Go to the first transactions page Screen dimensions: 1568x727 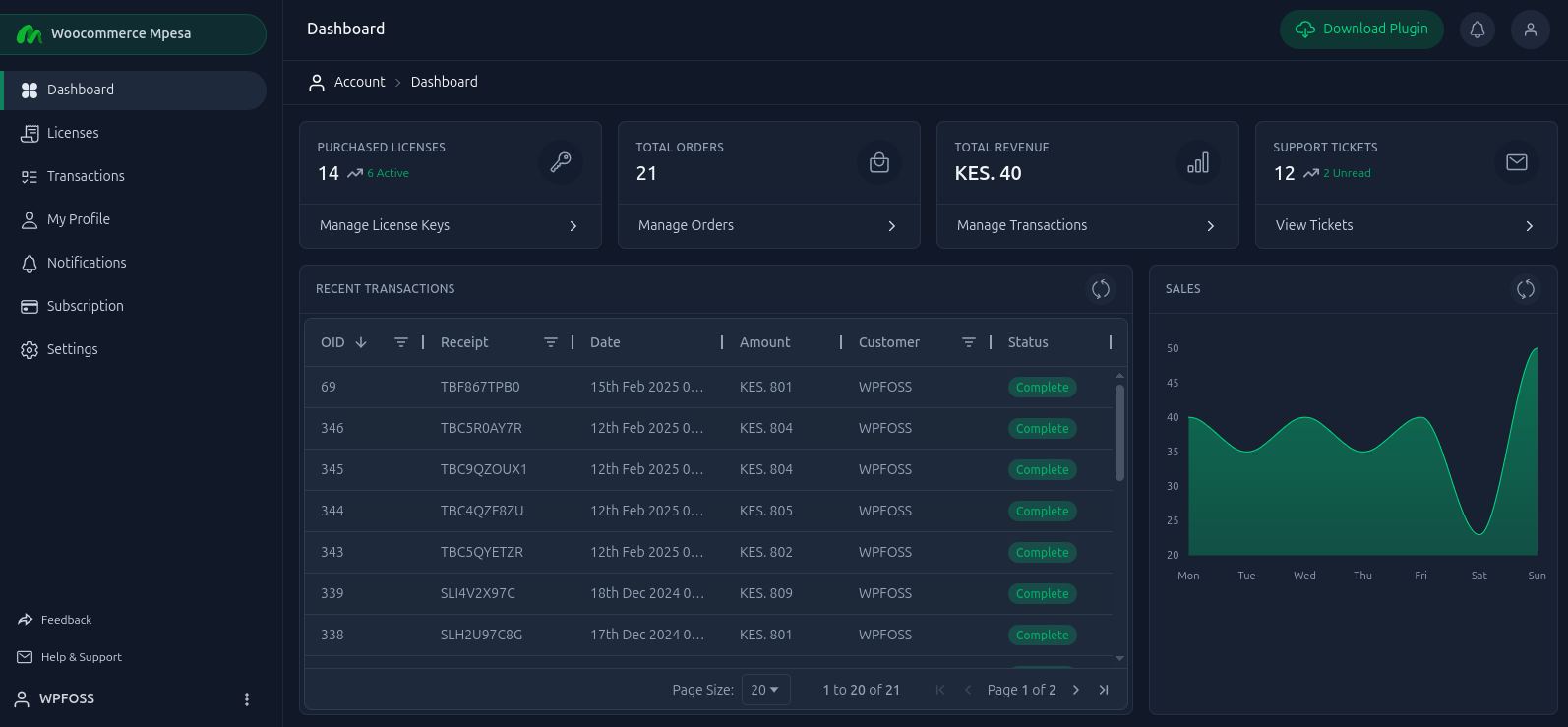click(940, 690)
